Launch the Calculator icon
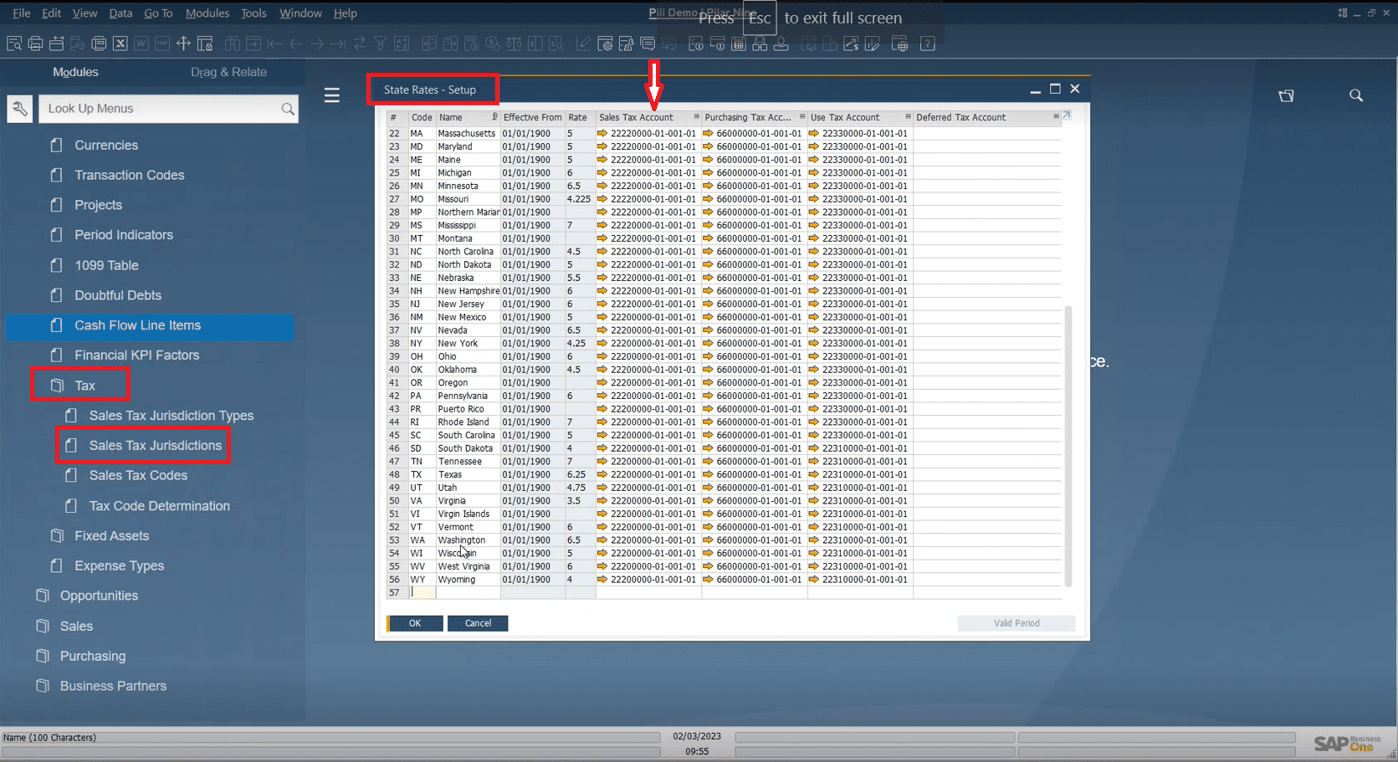This screenshot has height=762, width=1398. click(732, 44)
